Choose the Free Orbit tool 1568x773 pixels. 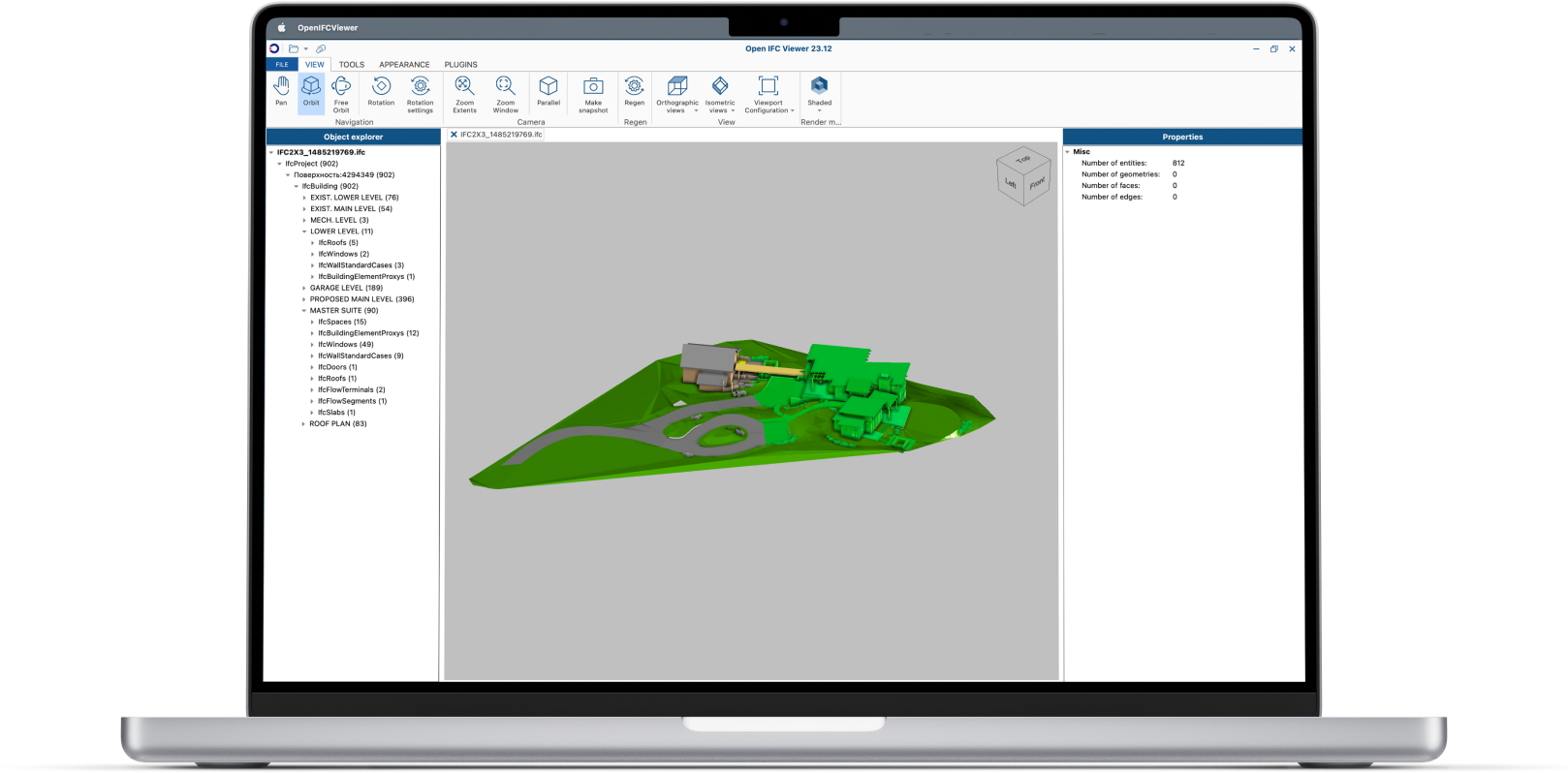[341, 94]
